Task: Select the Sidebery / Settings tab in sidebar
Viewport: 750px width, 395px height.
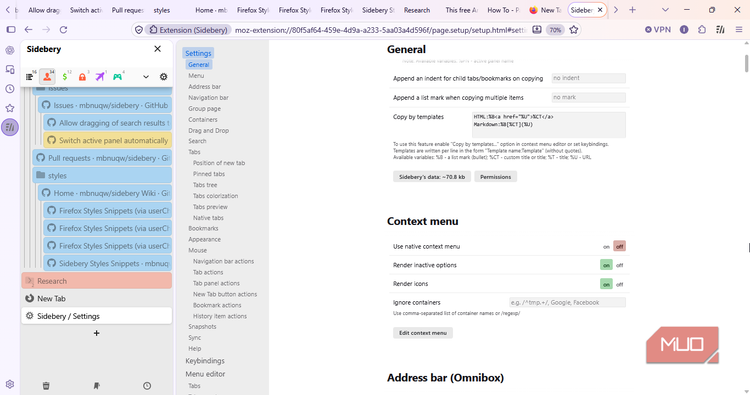Action: click(97, 316)
